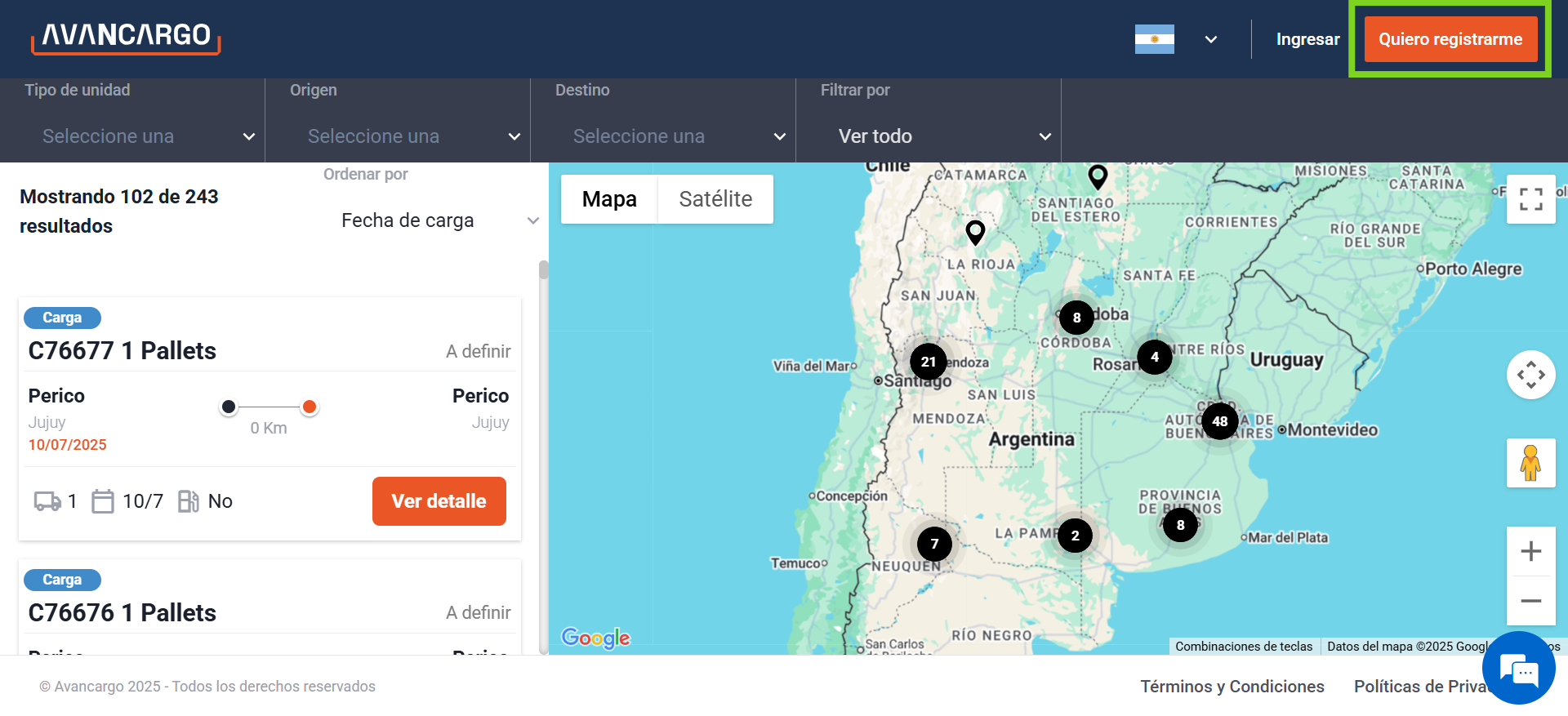This screenshot has height=716, width=1568.
Task: Click the truck icon on C76677 card
Action: pyautogui.click(x=47, y=501)
